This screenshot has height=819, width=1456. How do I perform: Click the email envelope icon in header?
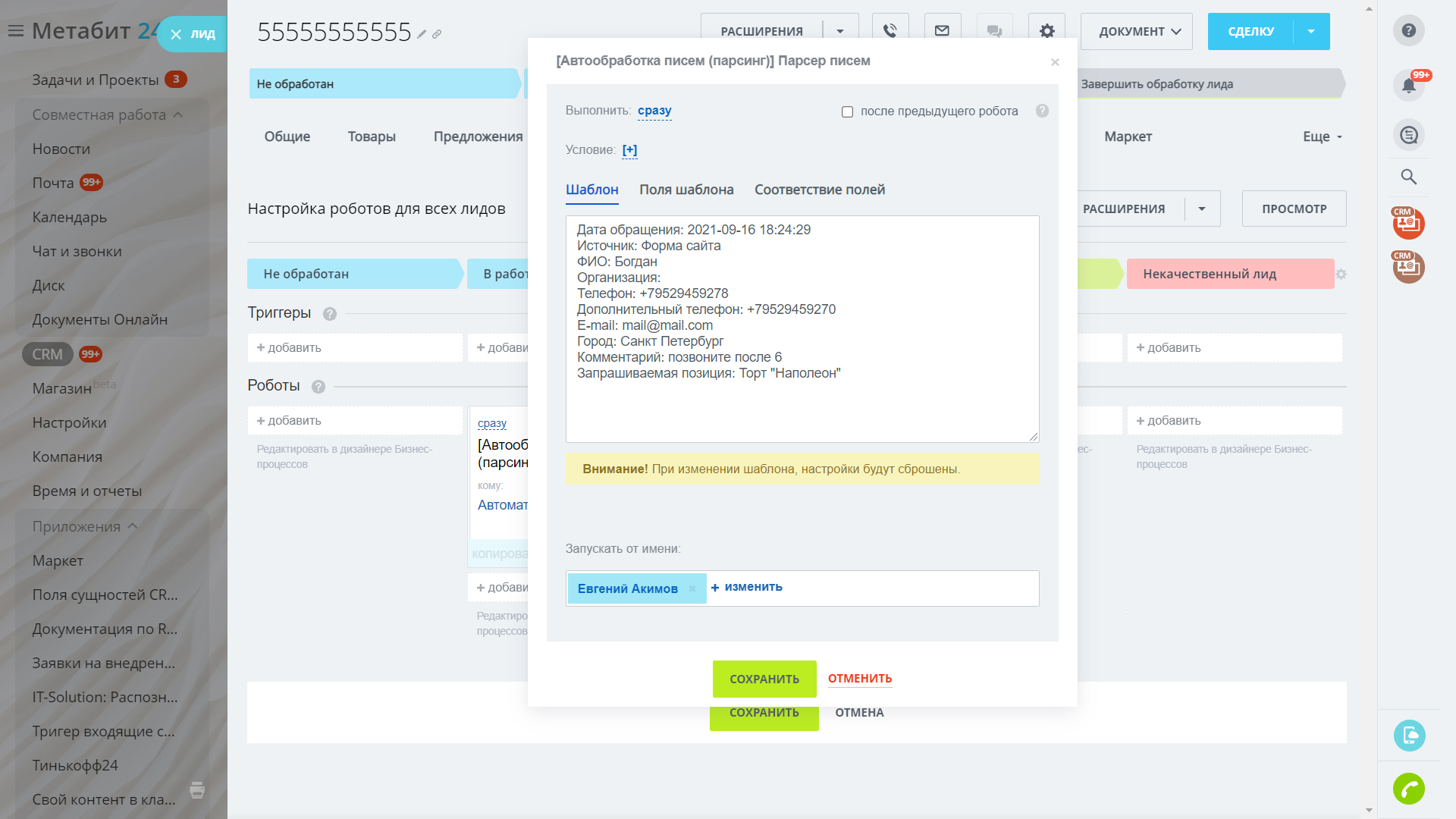[x=942, y=31]
